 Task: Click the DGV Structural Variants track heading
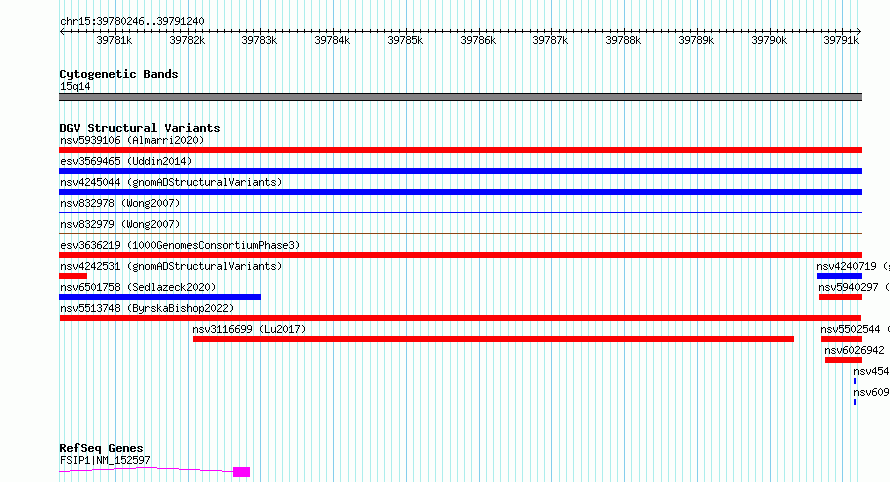tap(140, 128)
